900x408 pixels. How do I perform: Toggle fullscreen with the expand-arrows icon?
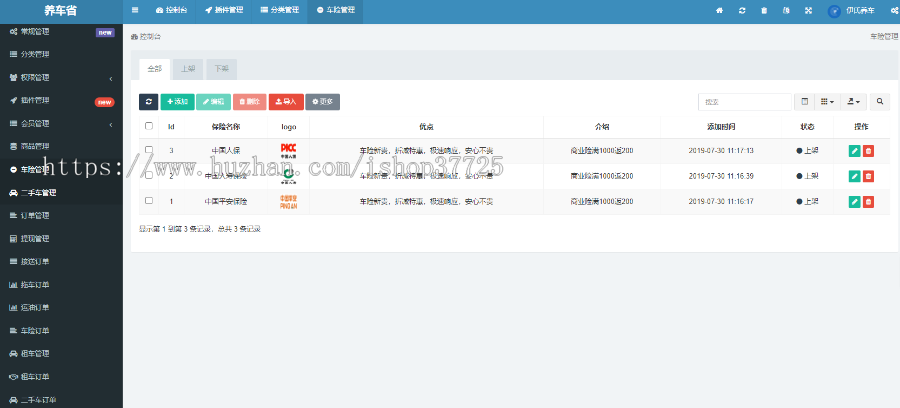(808, 10)
